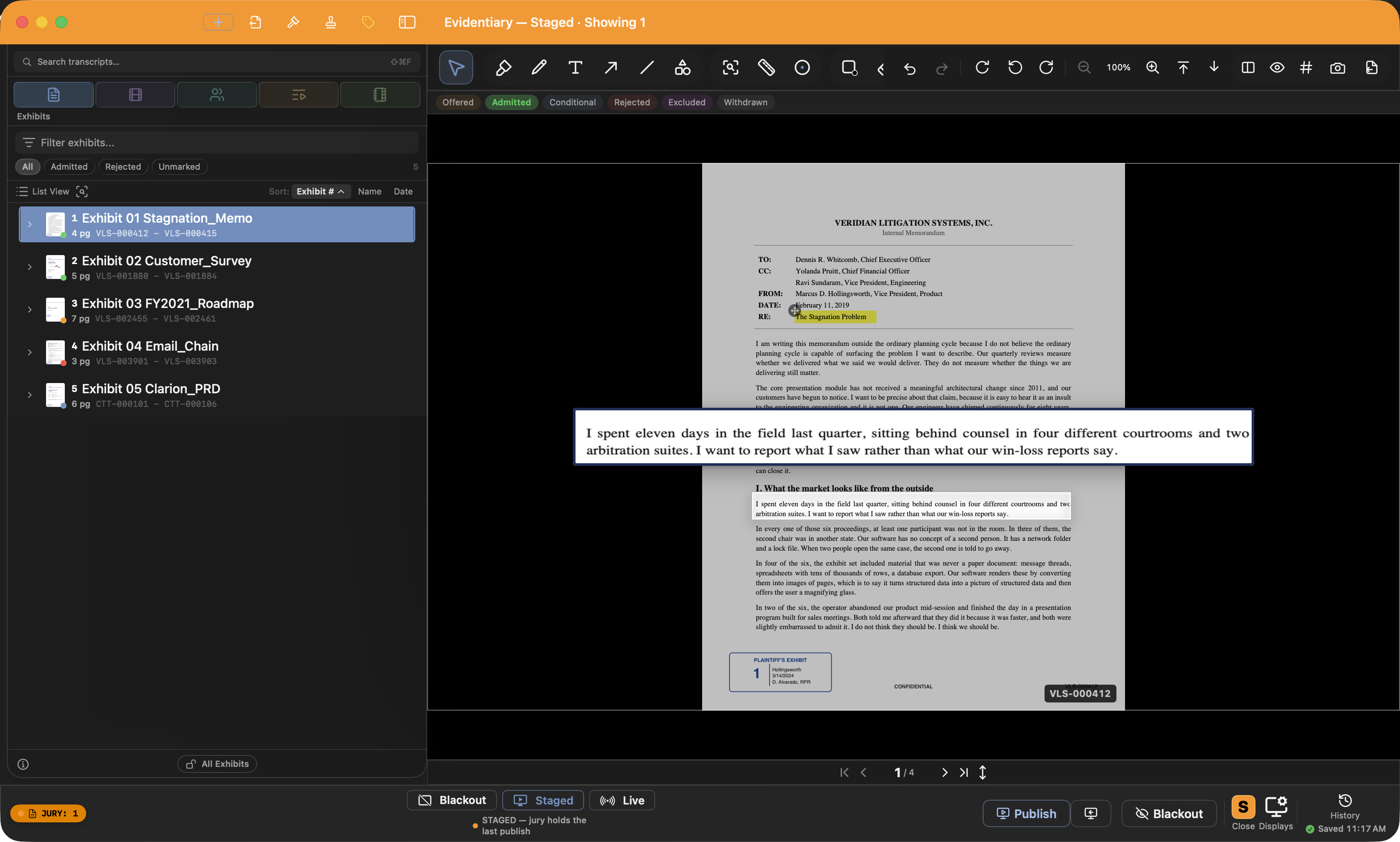Image resolution: width=1400 pixels, height=842 pixels.
Task: Select the ruler measurement tool
Action: click(x=766, y=67)
